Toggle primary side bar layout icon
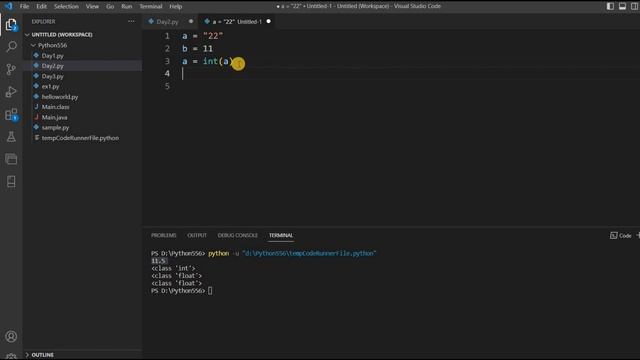 point(610,6)
